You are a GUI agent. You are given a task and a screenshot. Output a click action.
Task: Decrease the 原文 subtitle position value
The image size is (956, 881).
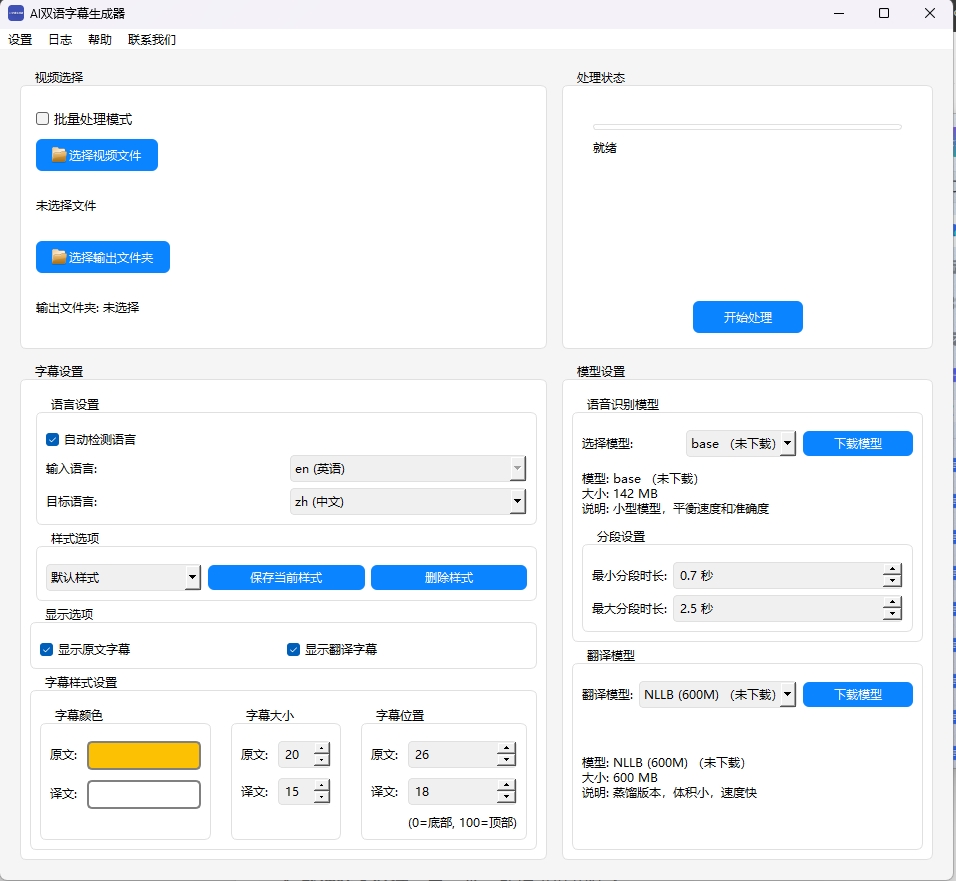click(x=506, y=760)
